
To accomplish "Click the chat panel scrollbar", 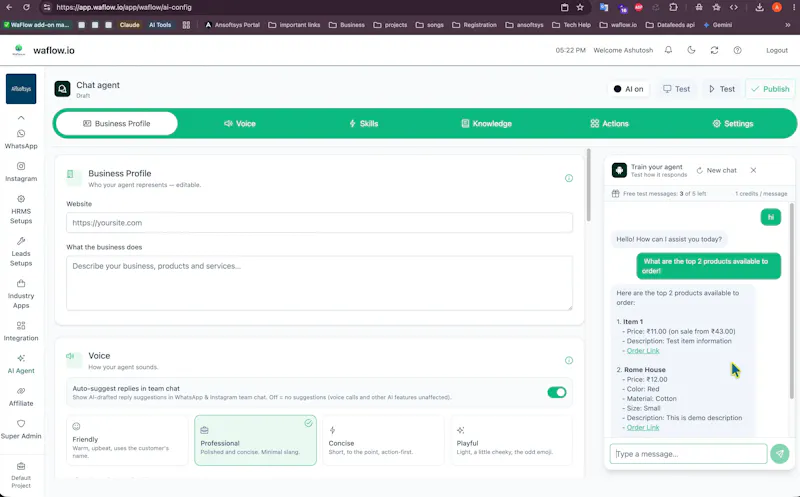I will 791,300.
